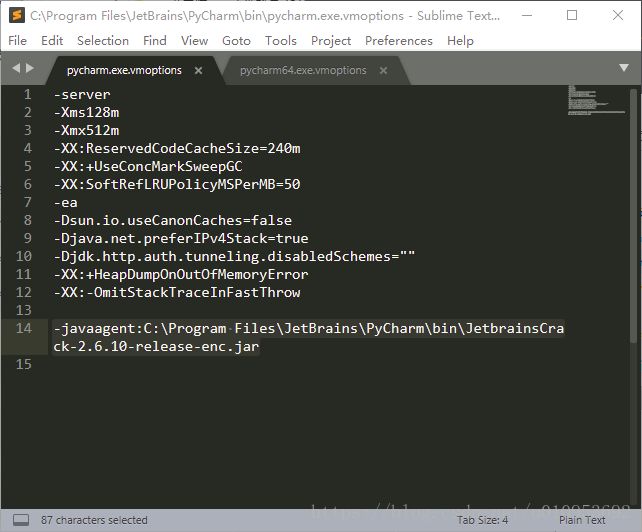Image resolution: width=642 pixels, height=532 pixels.
Task: Close the pycharm64.exe.vmoptions tab
Action: tap(383, 70)
